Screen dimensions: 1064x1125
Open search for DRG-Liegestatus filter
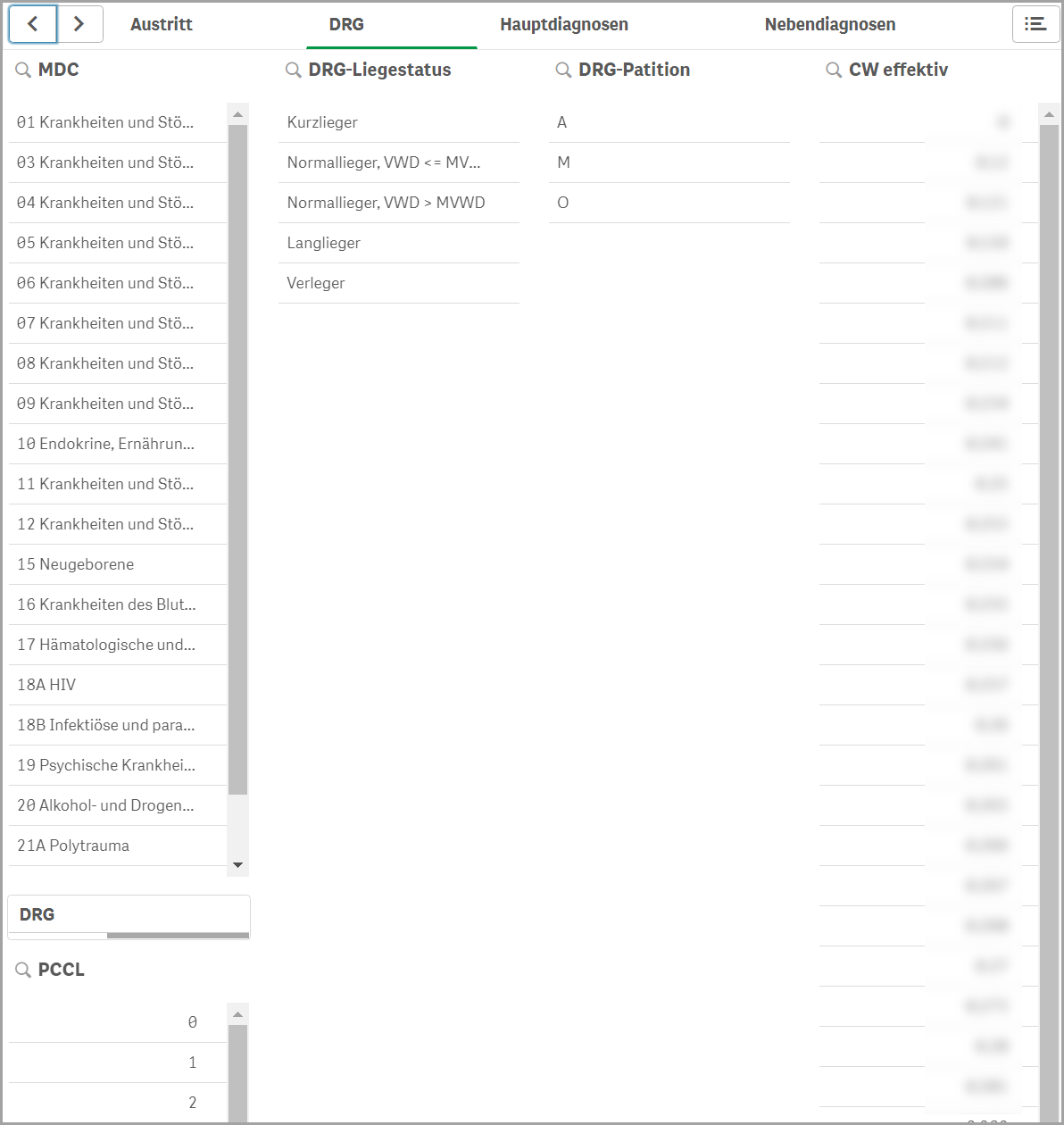click(x=293, y=70)
